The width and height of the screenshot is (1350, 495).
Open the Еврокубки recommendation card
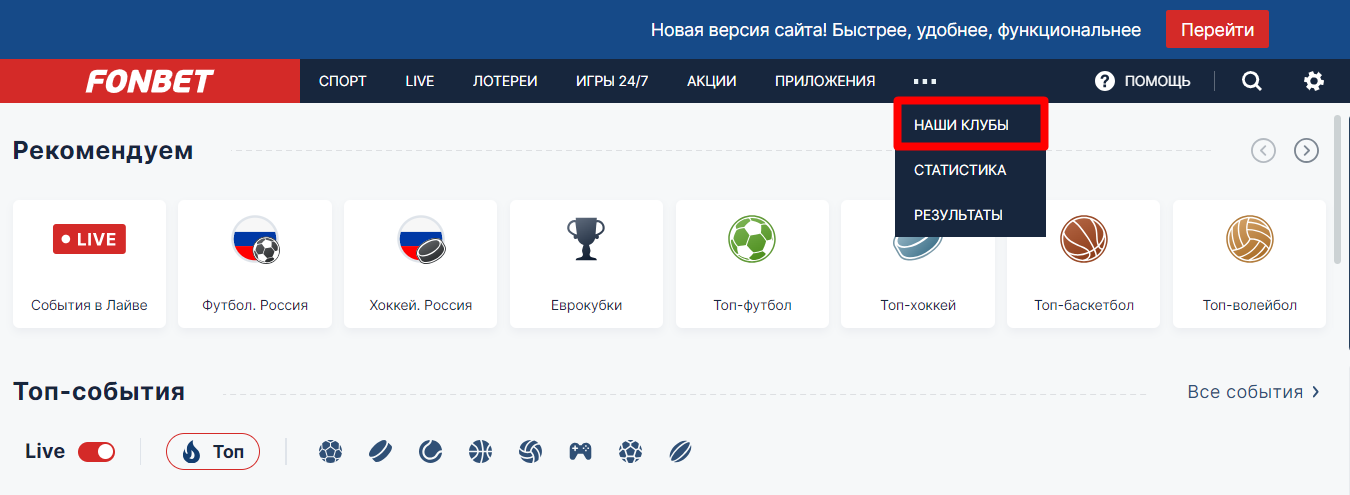[x=586, y=263]
